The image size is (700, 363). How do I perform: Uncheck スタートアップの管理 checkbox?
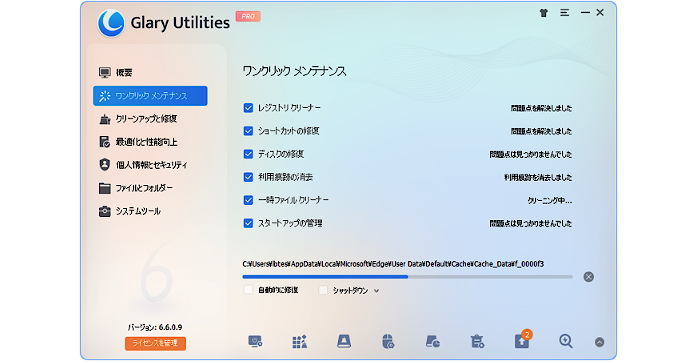click(248, 223)
